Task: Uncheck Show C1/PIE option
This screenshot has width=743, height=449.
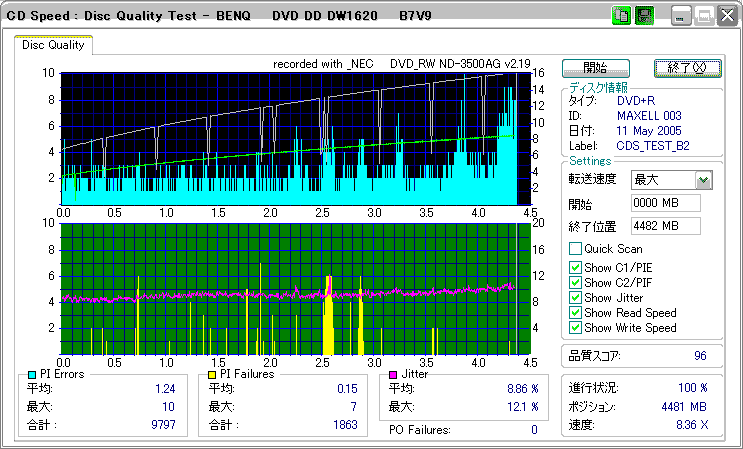Action: tap(575, 266)
